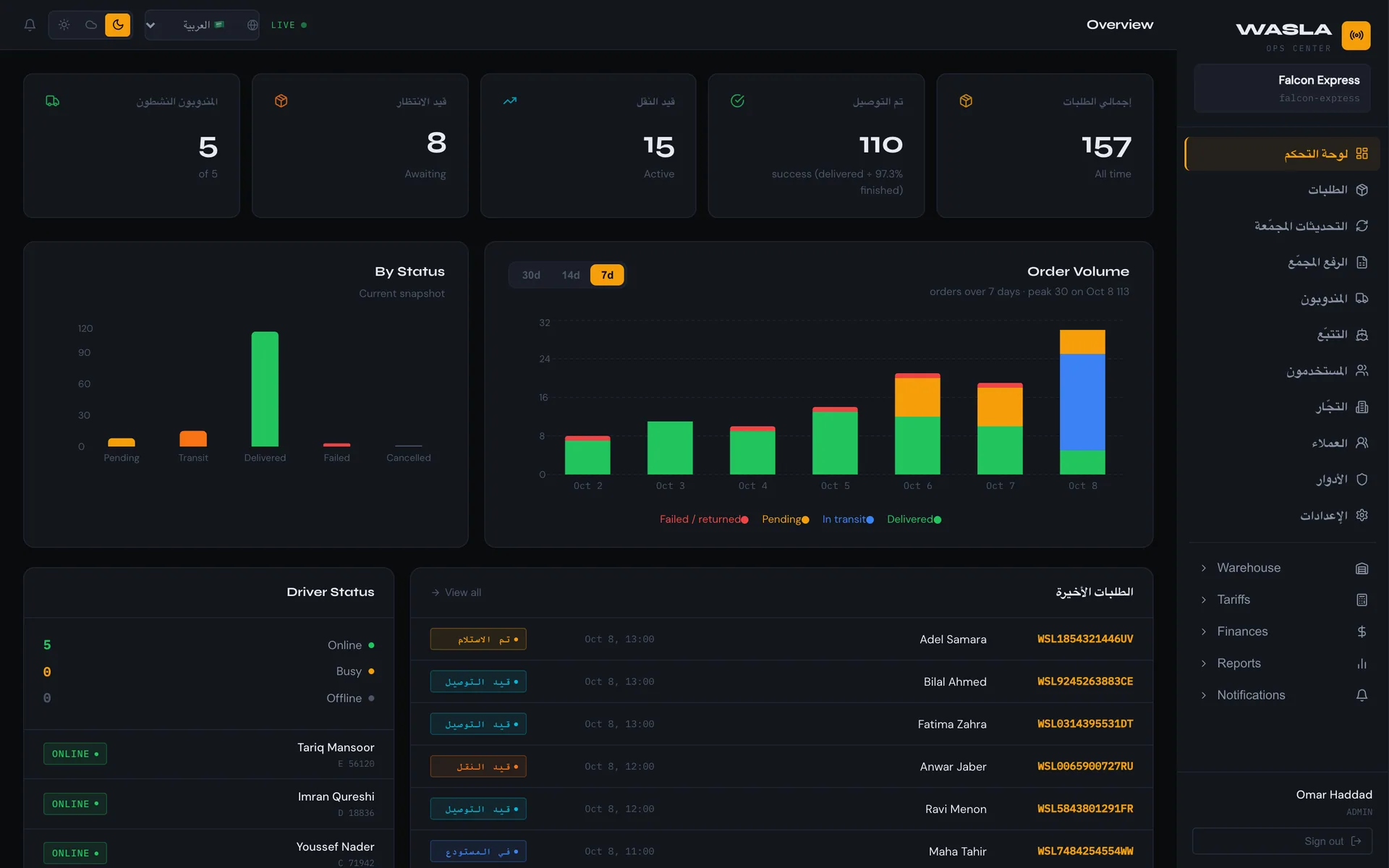This screenshot has width=1389, height=868.
Task: Open the Falcon Express tenant selector
Action: coord(1282,88)
